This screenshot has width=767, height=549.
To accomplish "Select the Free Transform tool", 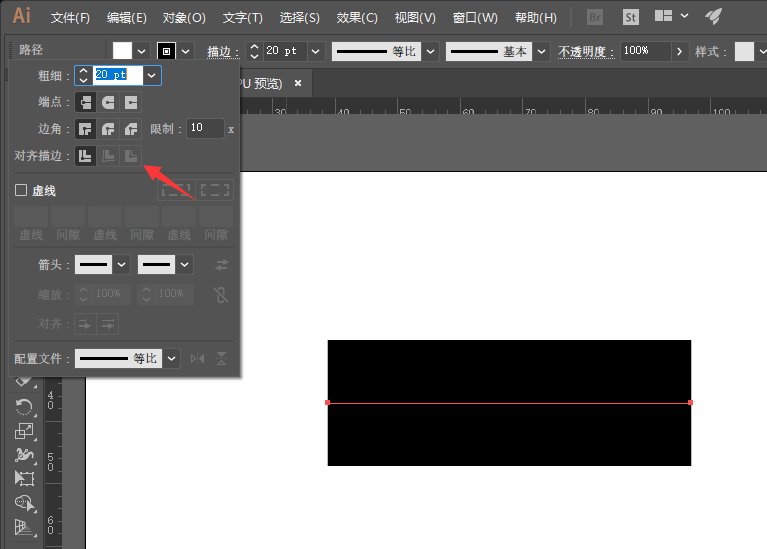I will 24,478.
